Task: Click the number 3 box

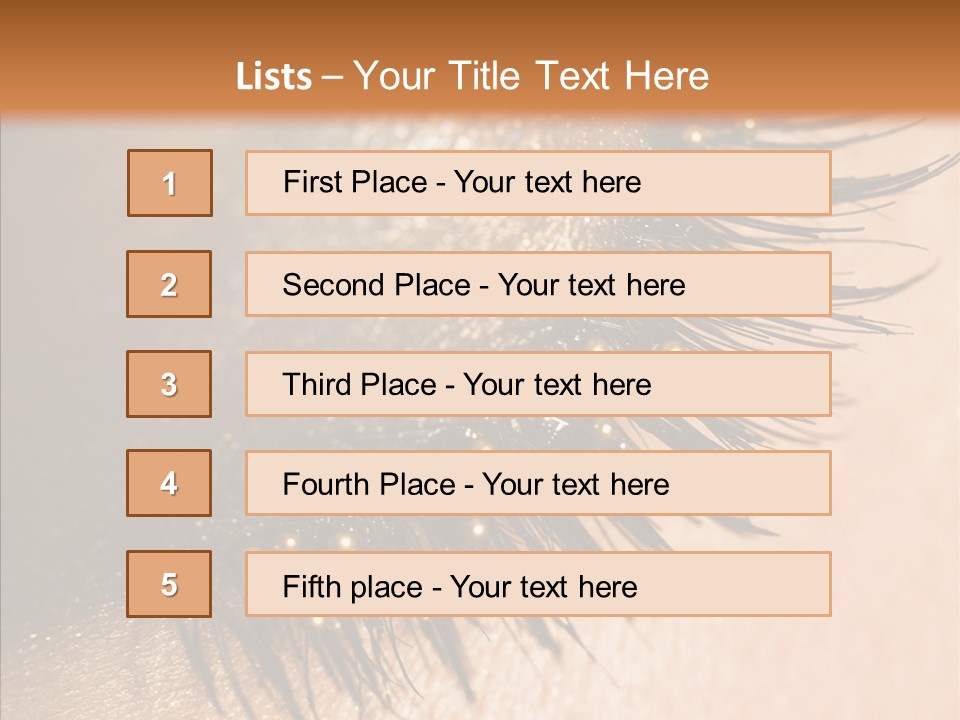Action: [x=169, y=384]
